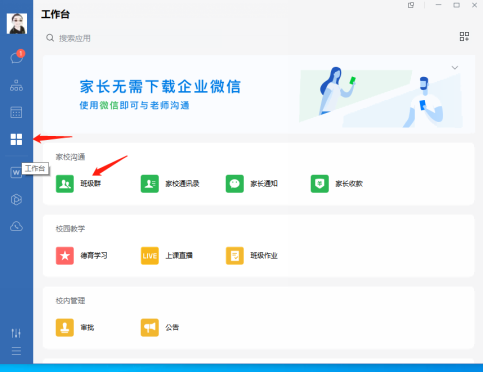483x373 pixels.
Task: Open the 班级群 green icon
Action: coord(65,184)
